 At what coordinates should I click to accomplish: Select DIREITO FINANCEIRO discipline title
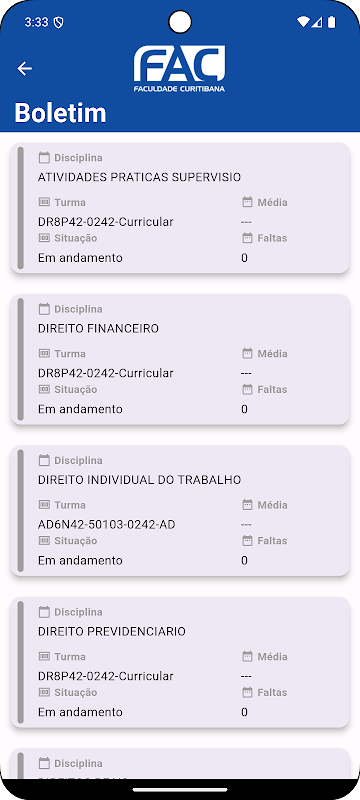[x=98, y=329]
